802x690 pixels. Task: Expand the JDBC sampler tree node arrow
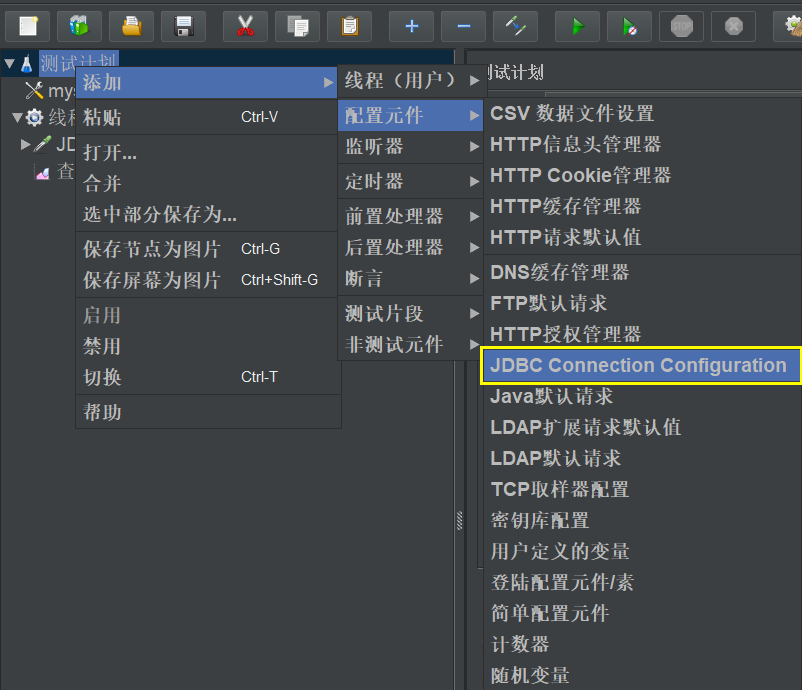[x=25, y=144]
